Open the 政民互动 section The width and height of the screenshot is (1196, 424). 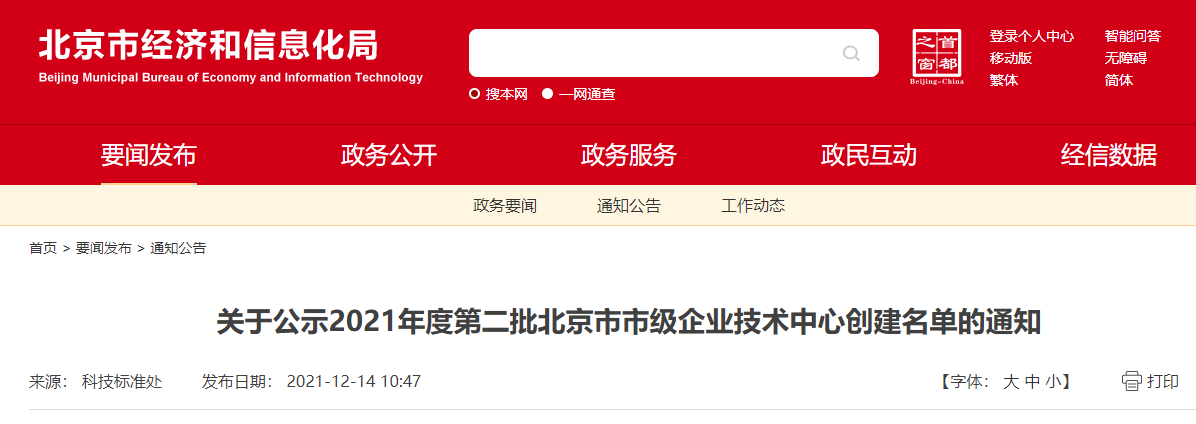pyautogui.click(x=869, y=156)
